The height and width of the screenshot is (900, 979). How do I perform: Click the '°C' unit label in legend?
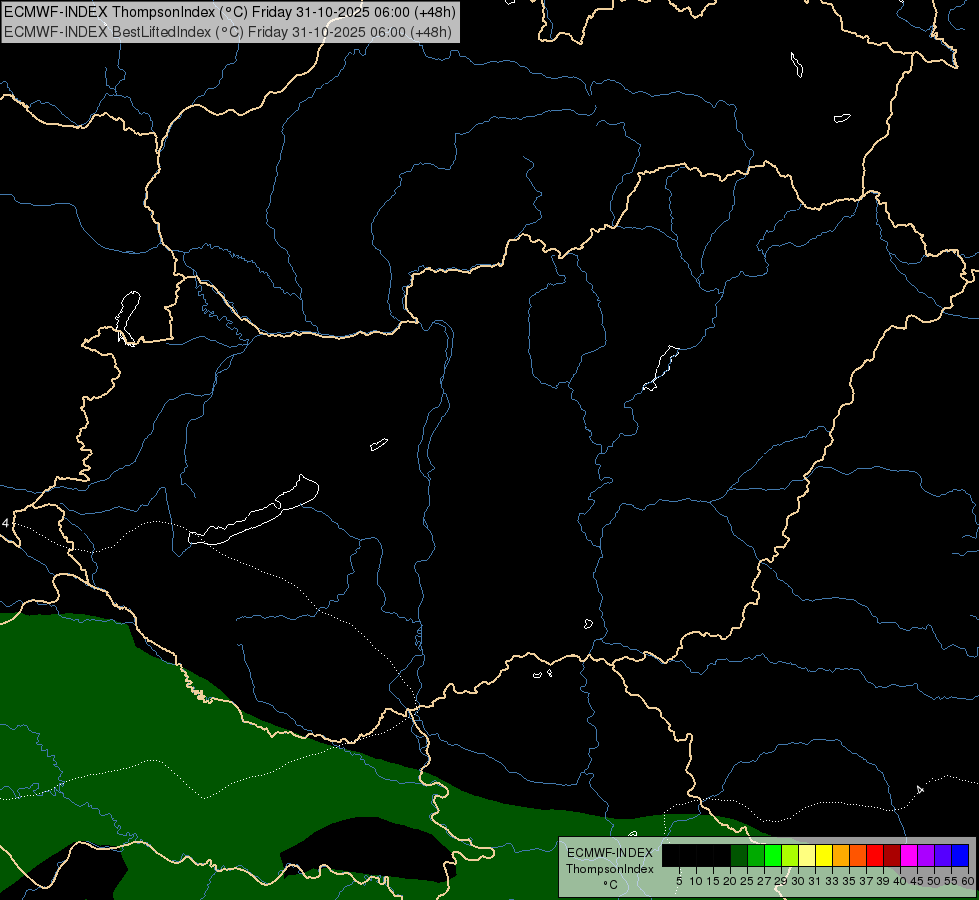610,885
